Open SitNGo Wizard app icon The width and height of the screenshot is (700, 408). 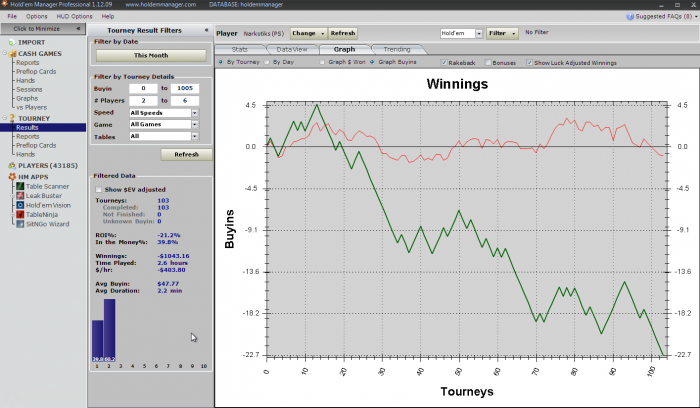point(20,224)
